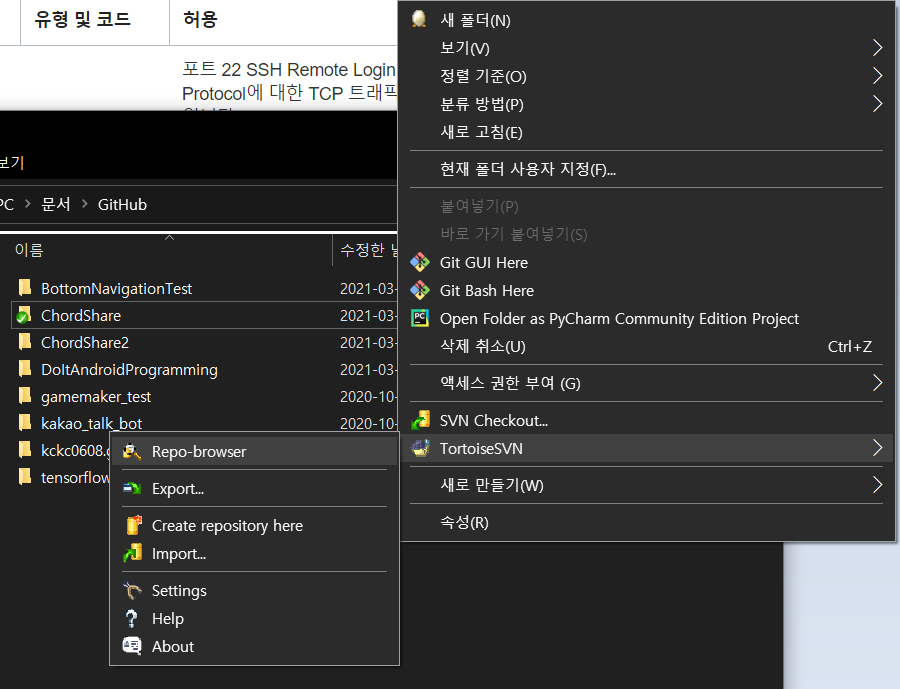Select the ChordShare folder name
The width and height of the screenshot is (900, 689).
click(81, 316)
